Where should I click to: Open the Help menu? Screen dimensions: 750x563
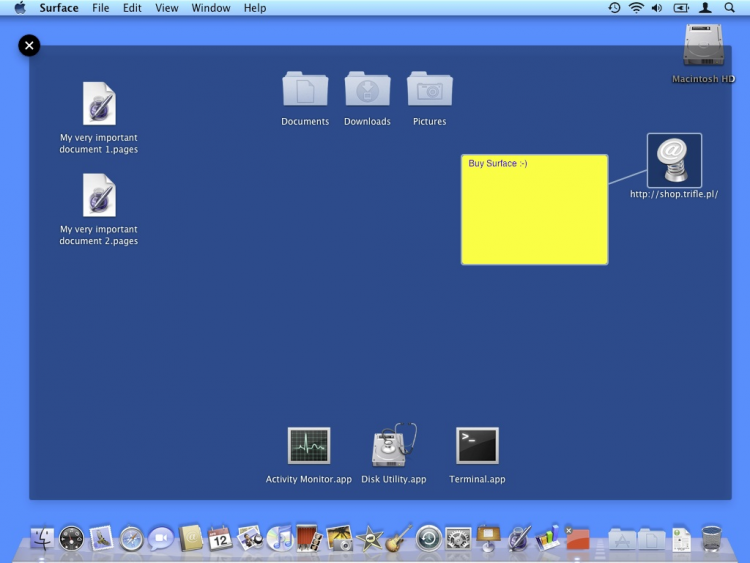[x=255, y=8]
